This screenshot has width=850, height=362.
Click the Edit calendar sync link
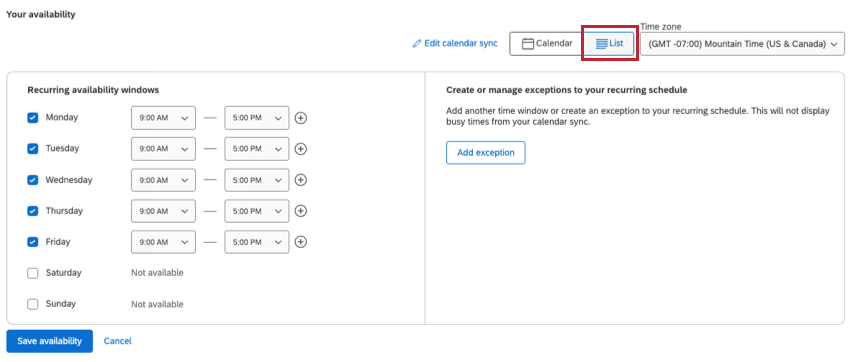click(x=455, y=43)
